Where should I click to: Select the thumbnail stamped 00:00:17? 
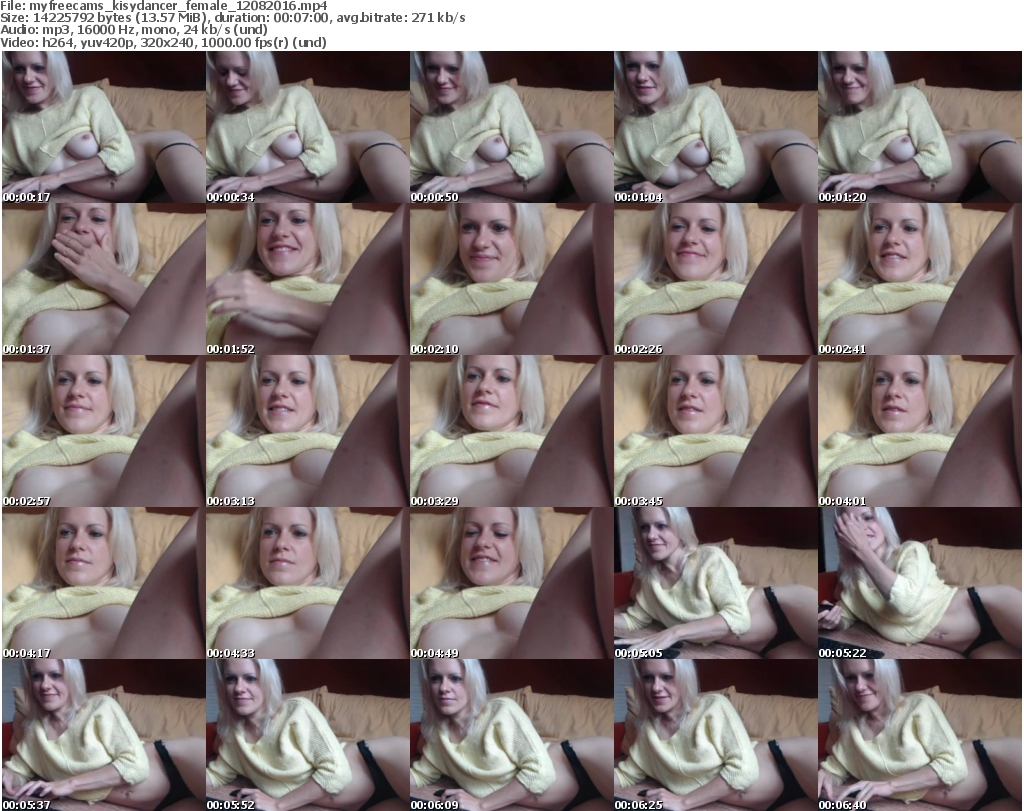click(x=104, y=127)
